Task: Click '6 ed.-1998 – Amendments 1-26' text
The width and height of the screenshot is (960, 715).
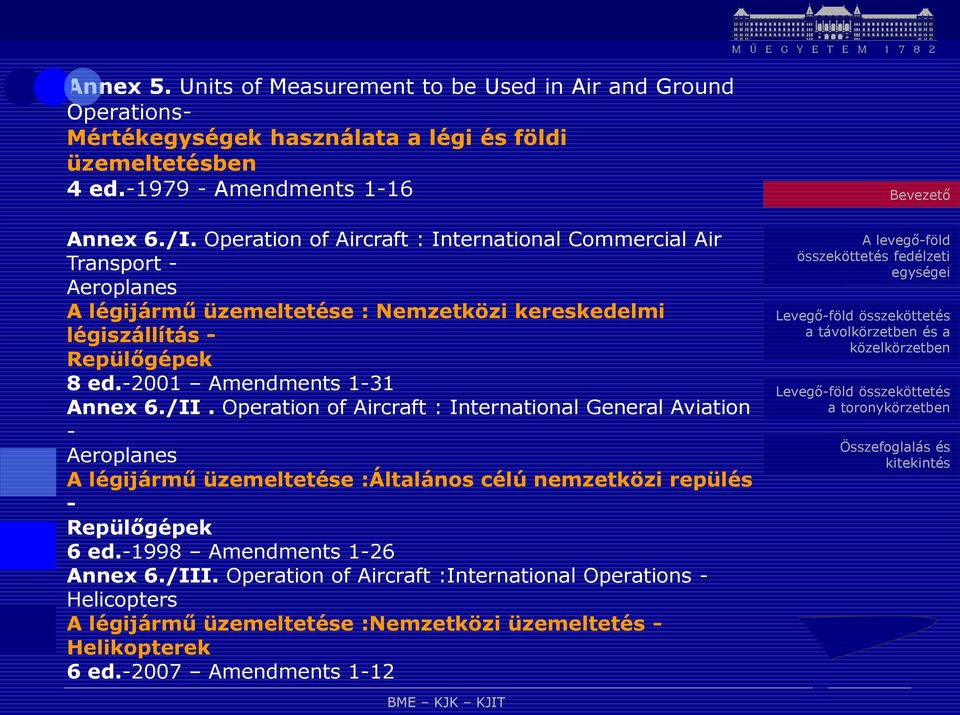Action: tap(231, 552)
